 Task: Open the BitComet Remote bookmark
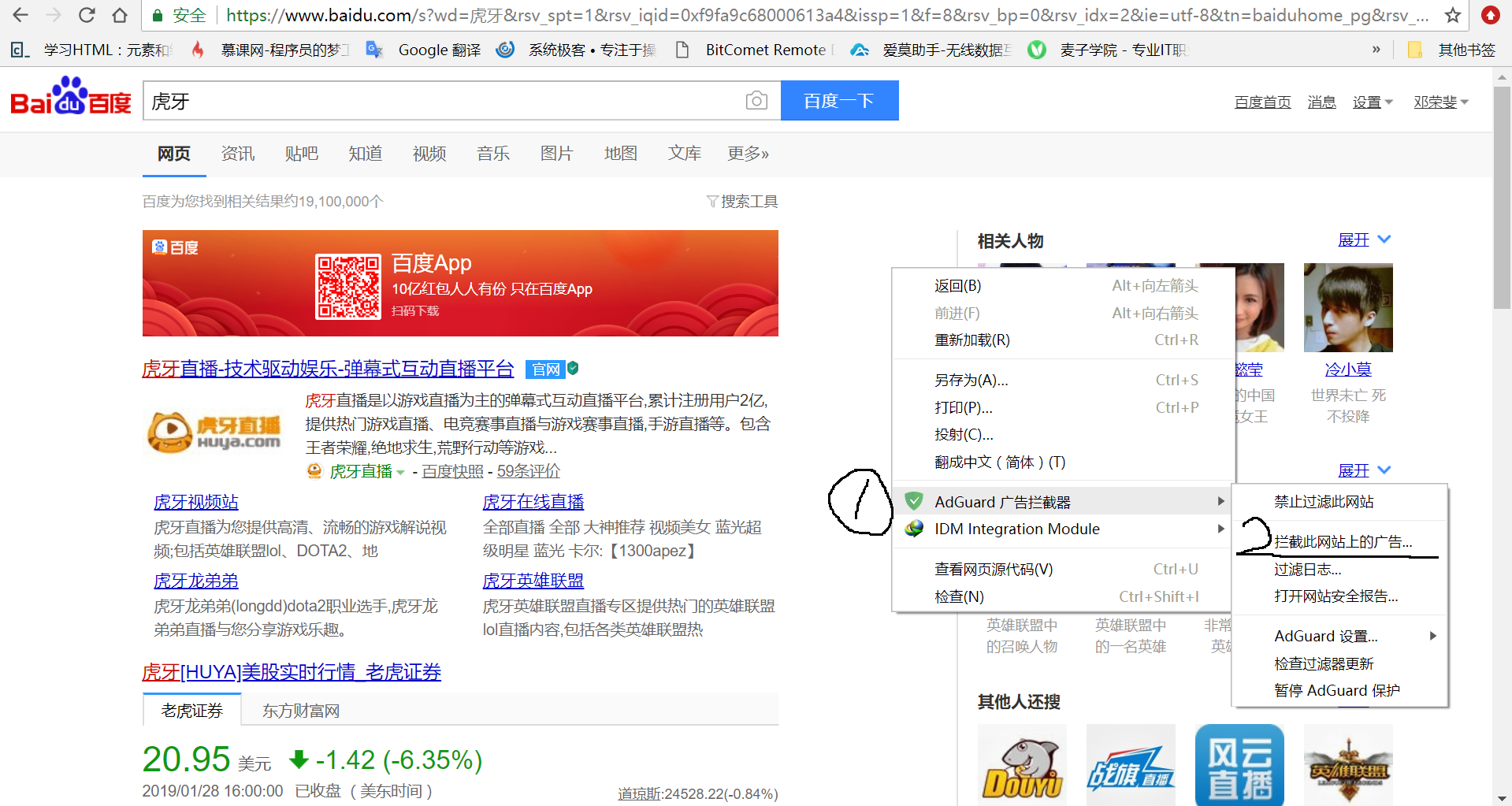(754, 50)
